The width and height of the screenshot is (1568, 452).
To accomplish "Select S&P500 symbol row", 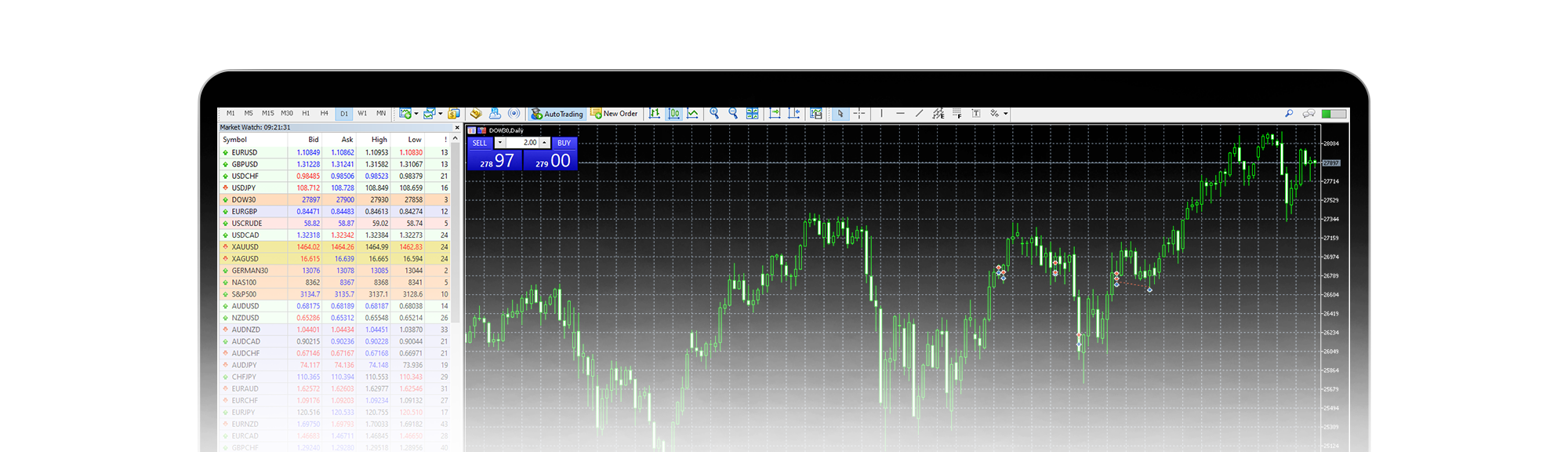I will tap(336, 294).
